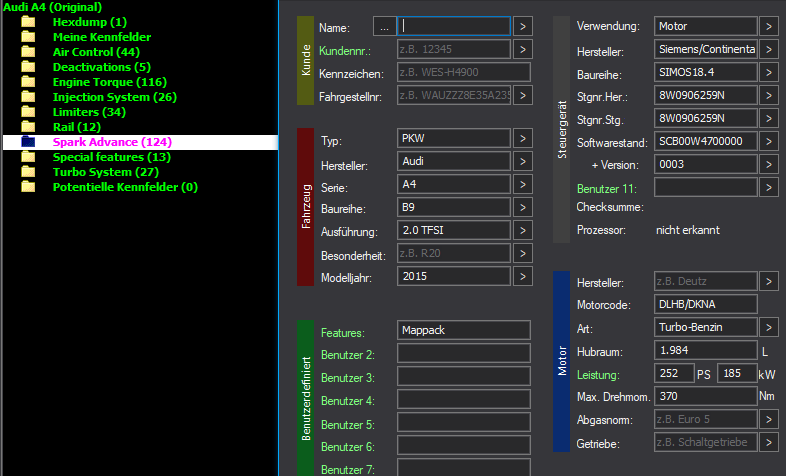Image resolution: width=786 pixels, height=476 pixels.
Task: Select Turbo System (27) folder
Action: 106,172
